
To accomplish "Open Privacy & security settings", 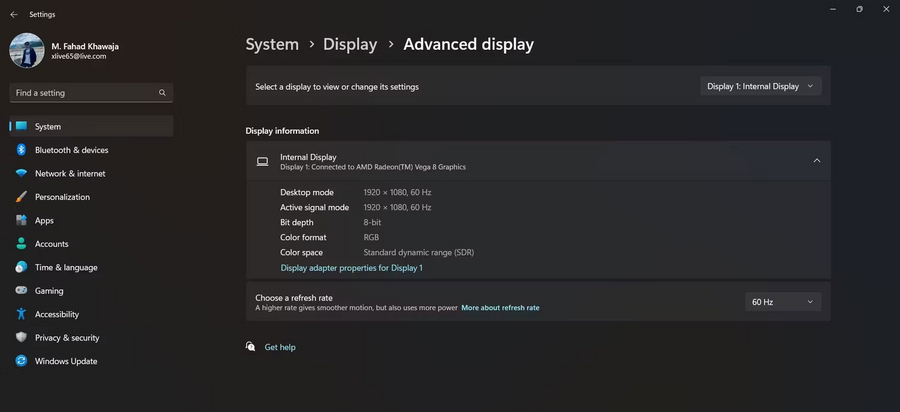I will click(91, 337).
